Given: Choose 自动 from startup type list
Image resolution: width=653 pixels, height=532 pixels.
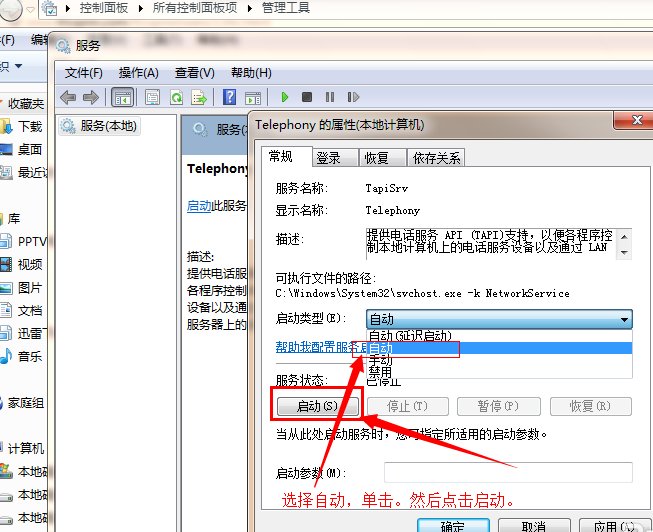Looking at the screenshot, I should pyautogui.click(x=499, y=348).
